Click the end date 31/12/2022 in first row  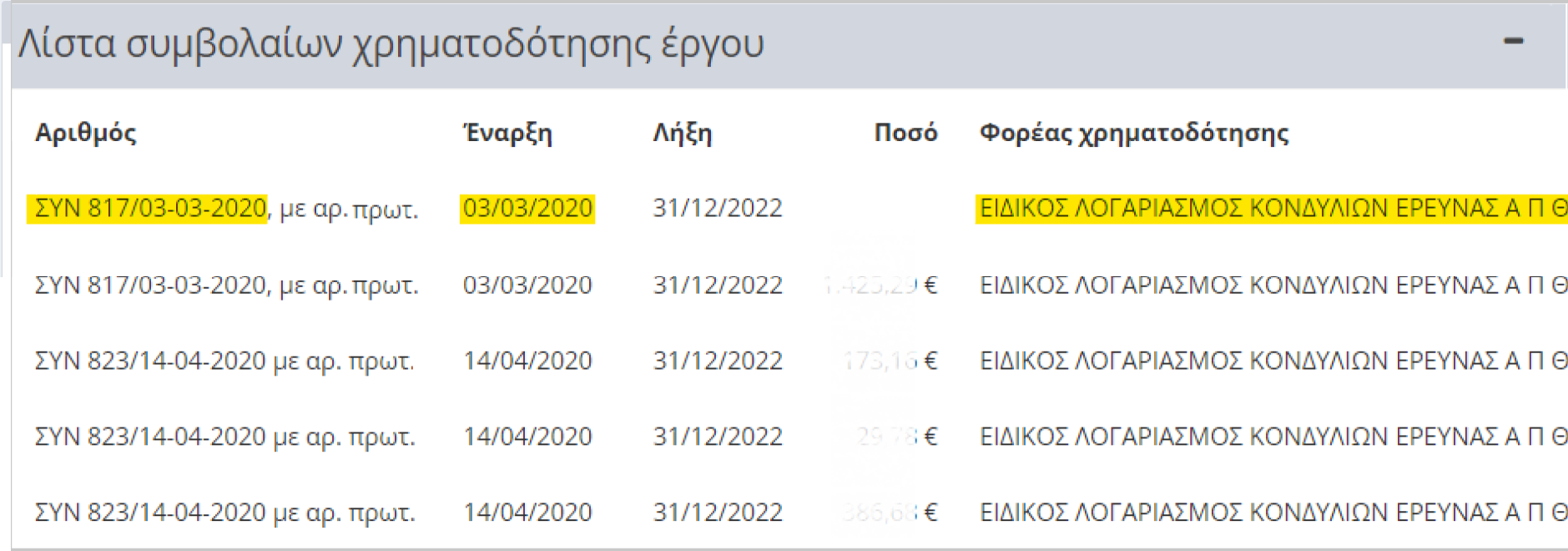click(718, 208)
